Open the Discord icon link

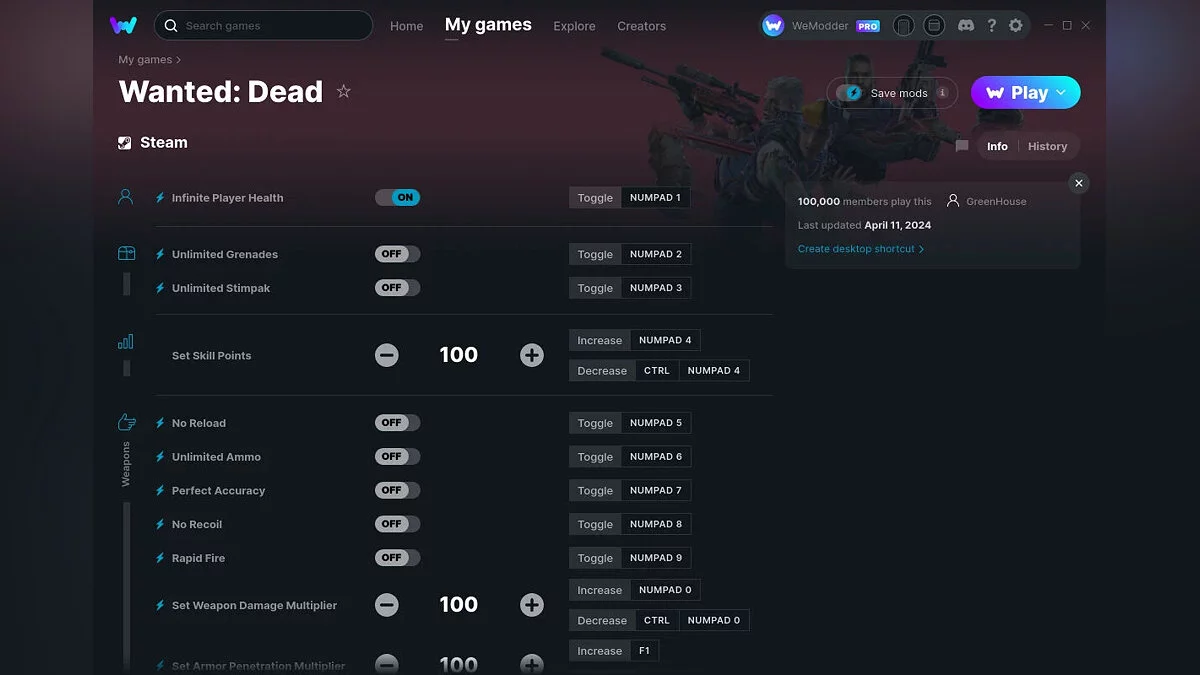[x=966, y=26]
